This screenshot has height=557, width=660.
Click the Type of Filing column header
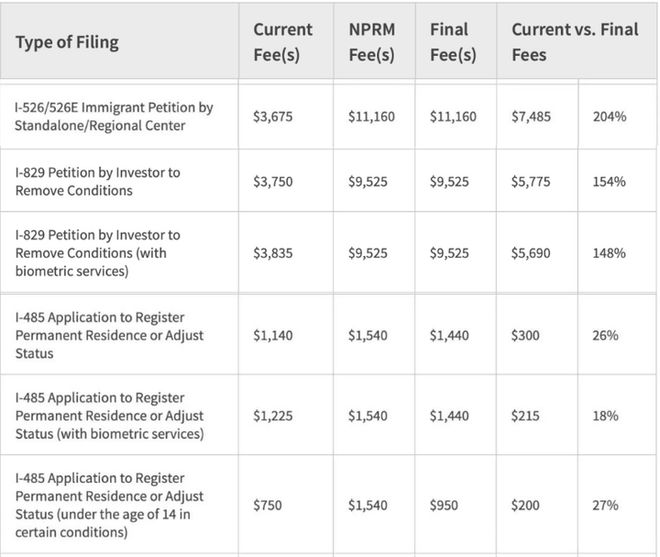tap(67, 42)
